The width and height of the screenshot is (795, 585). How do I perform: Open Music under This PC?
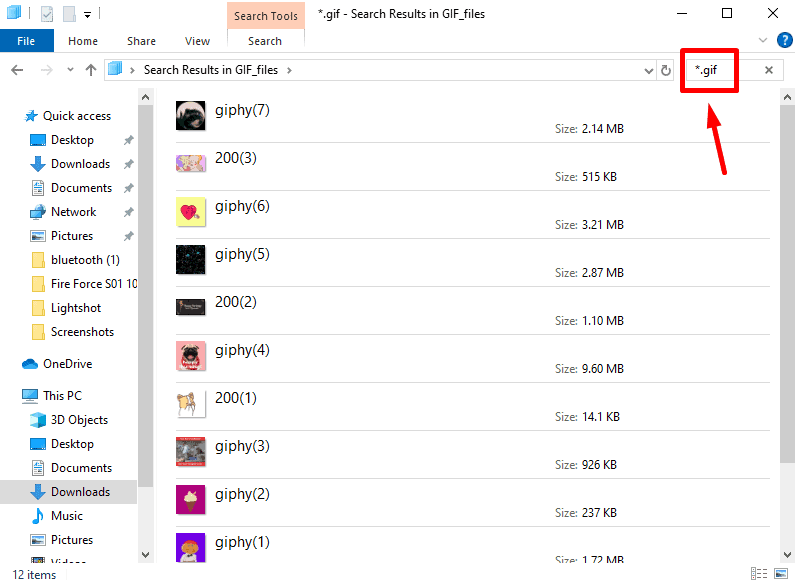(x=57, y=516)
